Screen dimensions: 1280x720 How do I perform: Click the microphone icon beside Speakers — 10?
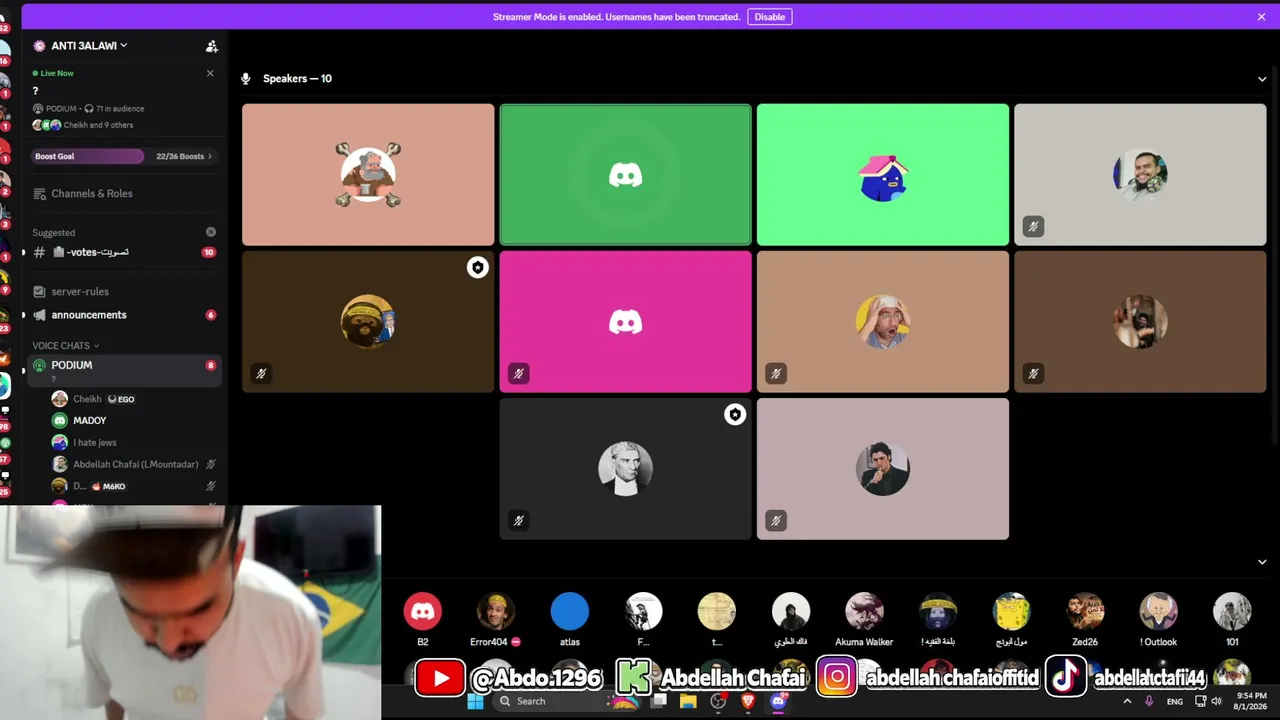[x=246, y=78]
